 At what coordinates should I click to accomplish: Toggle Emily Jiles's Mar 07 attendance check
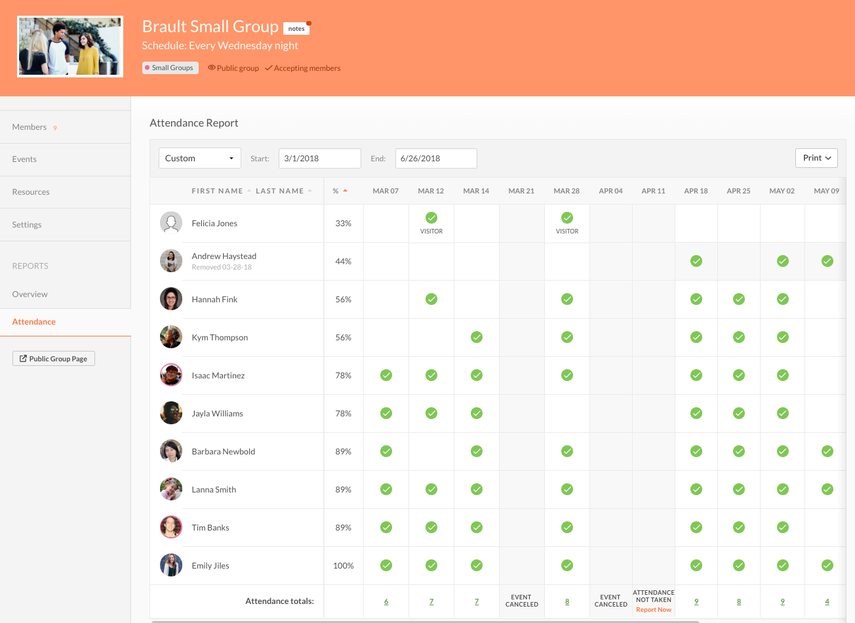(386, 565)
